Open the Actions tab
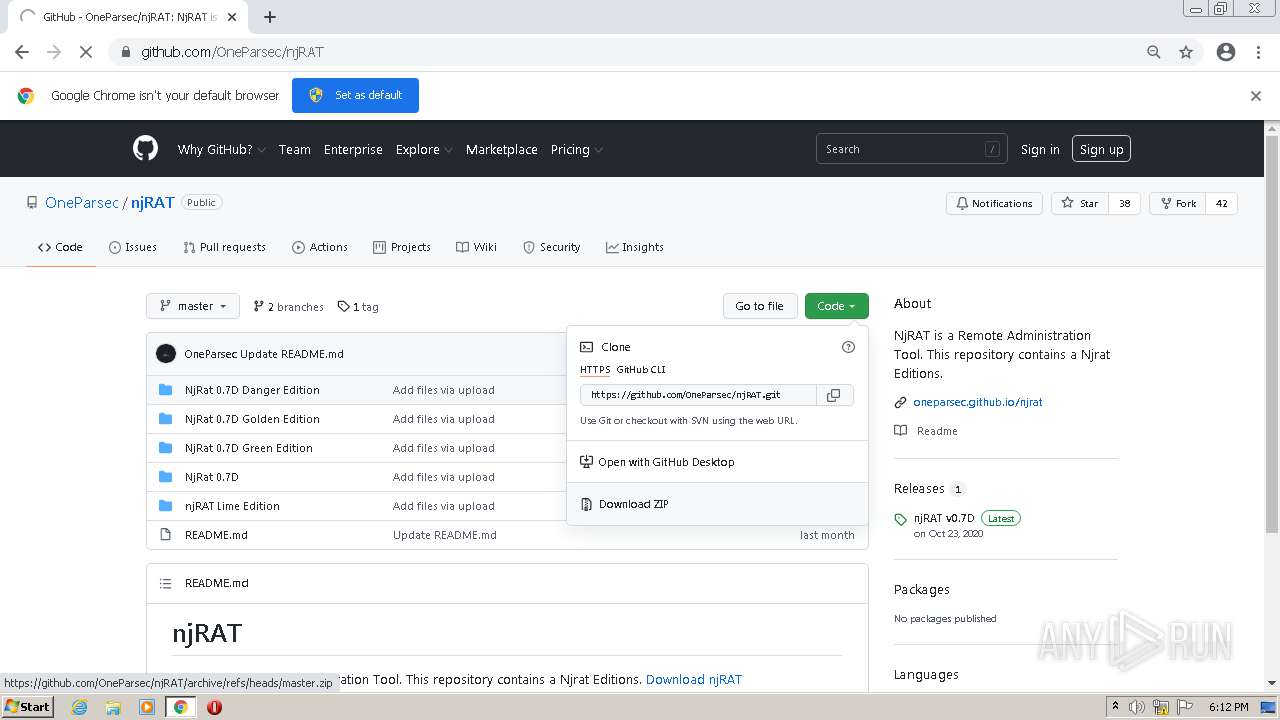 320,247
